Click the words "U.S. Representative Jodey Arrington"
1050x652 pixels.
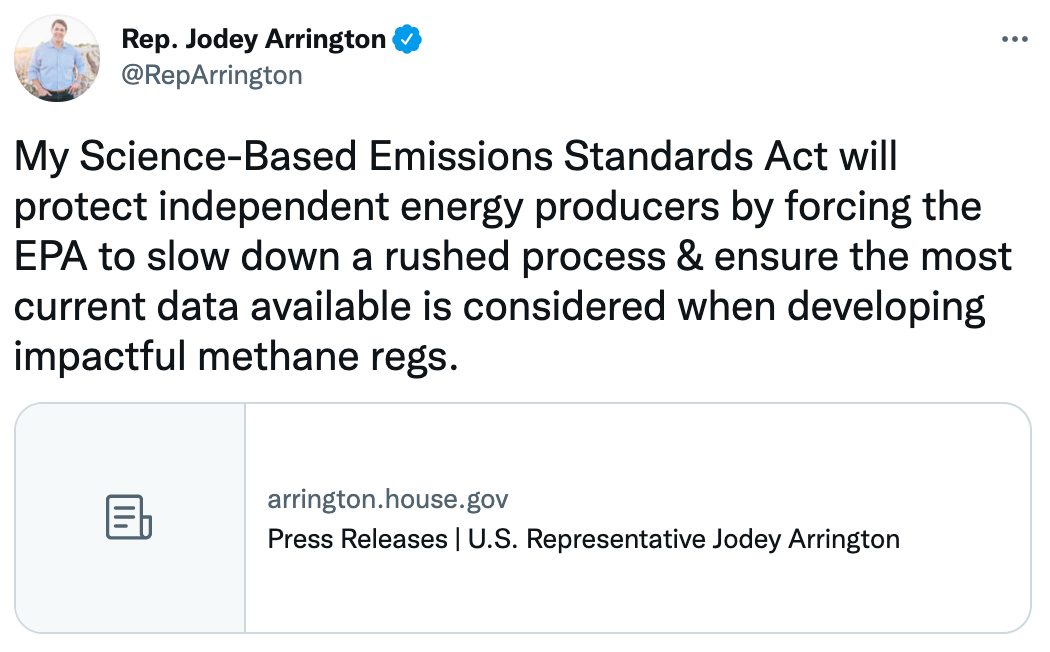tap(683, 539)
